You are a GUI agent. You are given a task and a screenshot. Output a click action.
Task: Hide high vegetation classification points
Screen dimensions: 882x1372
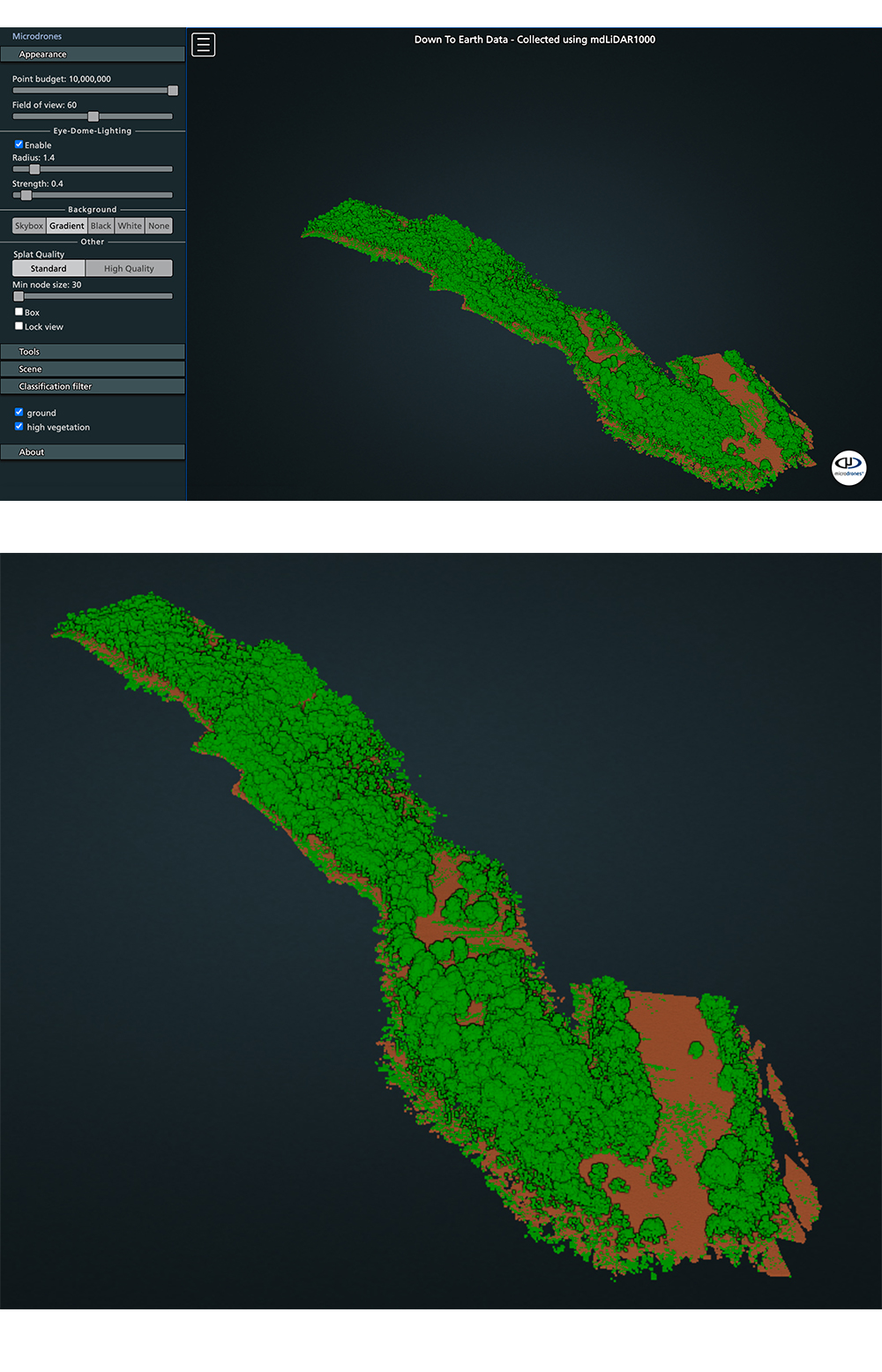pyautogui.click(x=19, y=427)
